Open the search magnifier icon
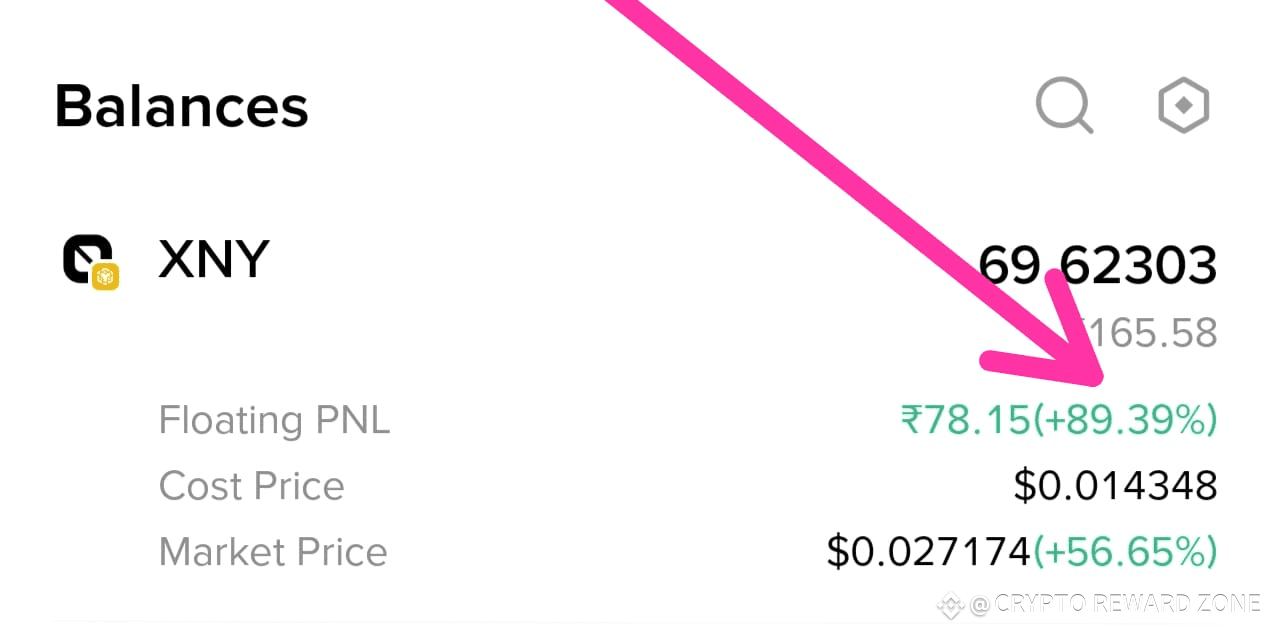The image size is (1269, 631). (1064, 105)
